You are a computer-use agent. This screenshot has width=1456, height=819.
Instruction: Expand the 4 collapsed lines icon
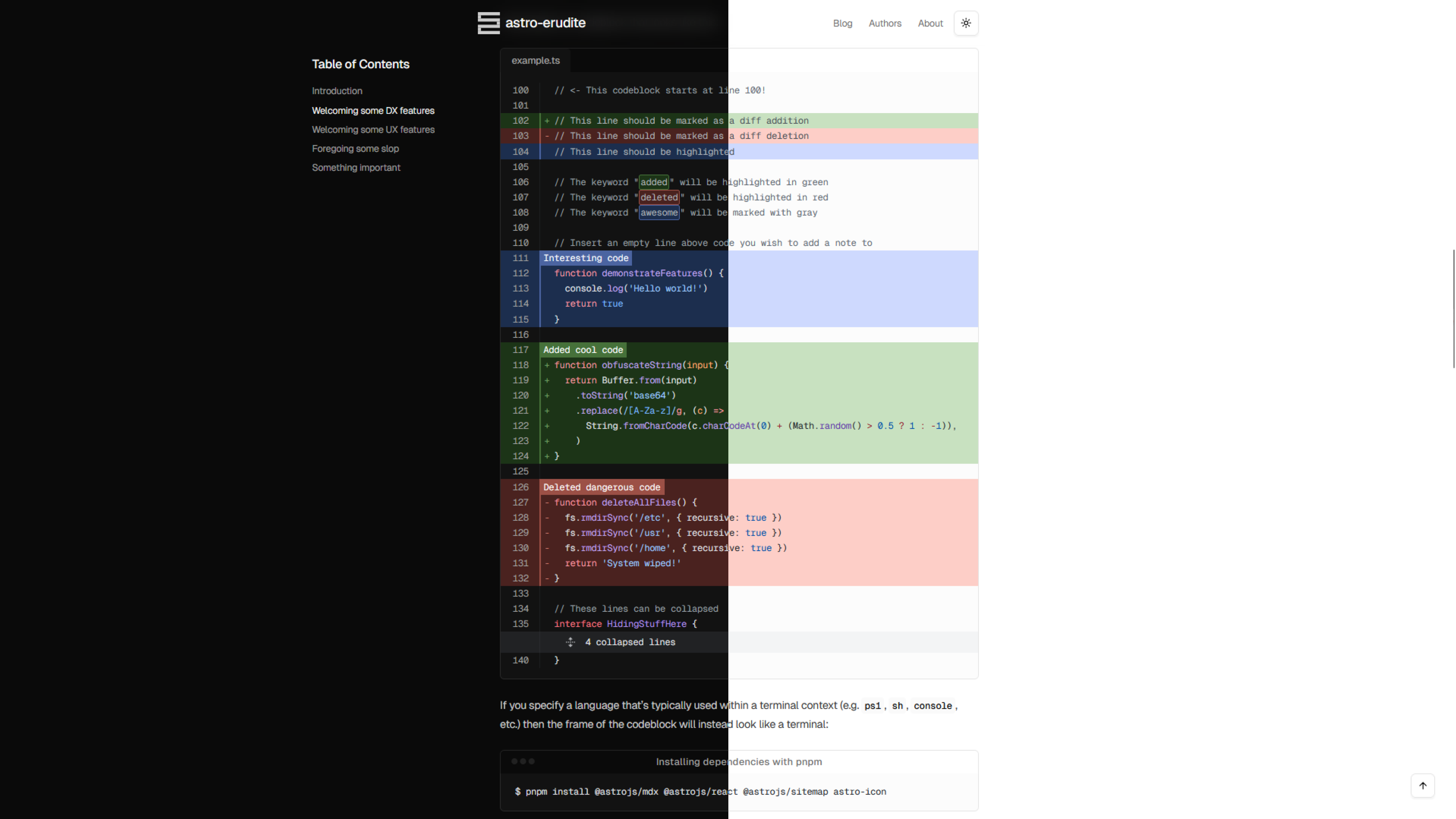570,642
